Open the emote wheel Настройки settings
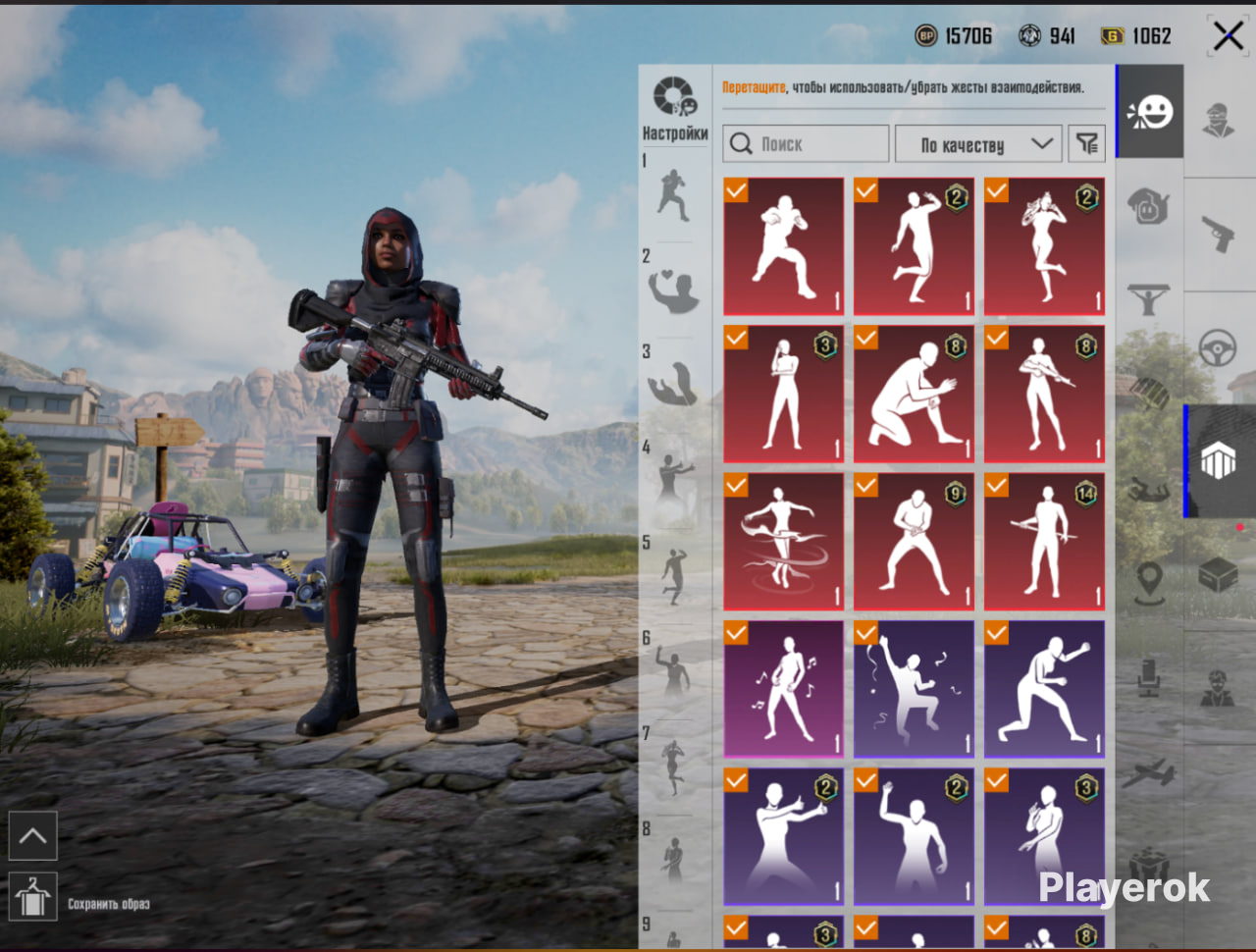This screenshot has width=1256, height=952. [x=675, y=108]
